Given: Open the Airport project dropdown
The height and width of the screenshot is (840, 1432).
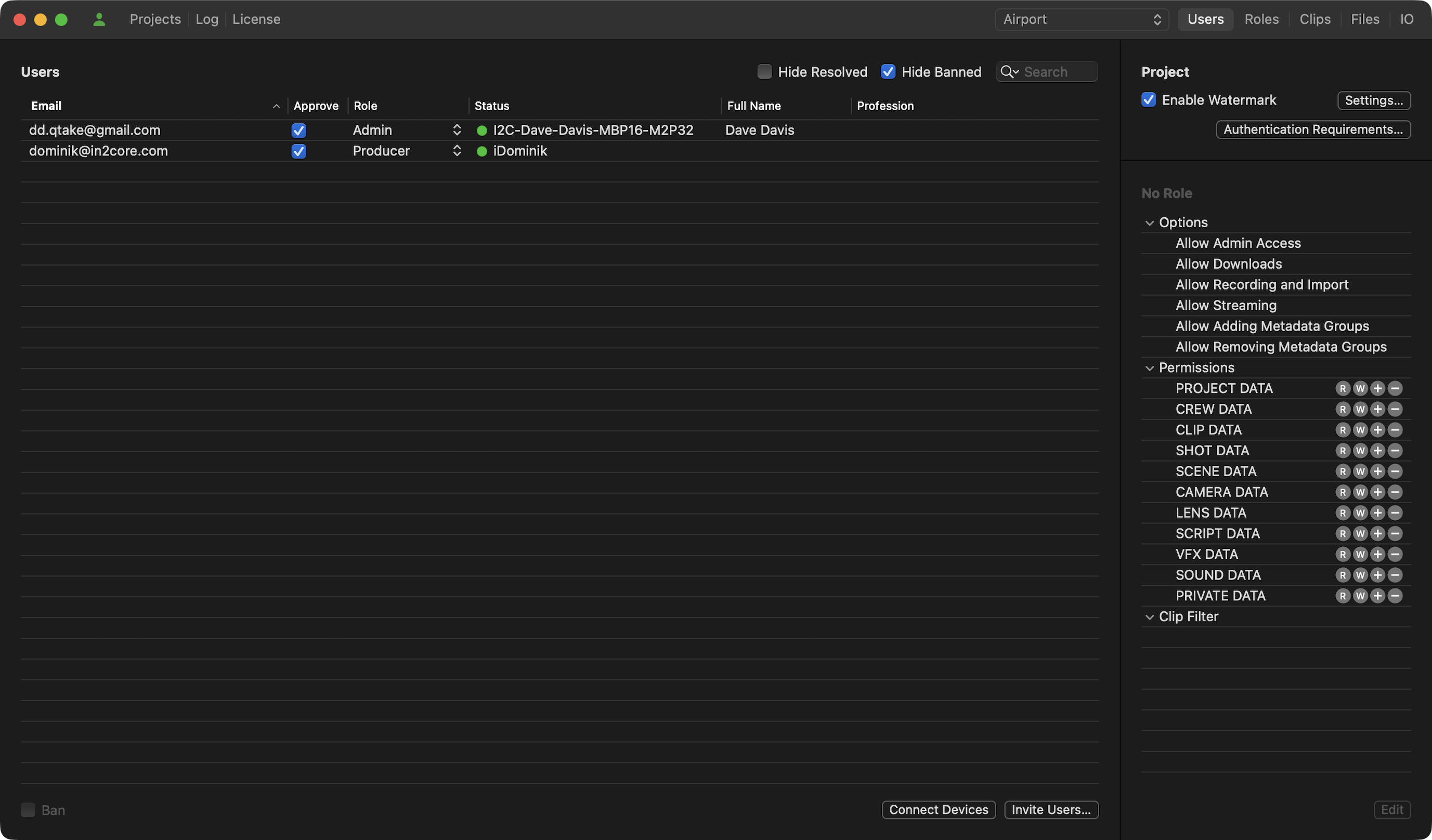Looking at the screenshot, I should 1082,19.
